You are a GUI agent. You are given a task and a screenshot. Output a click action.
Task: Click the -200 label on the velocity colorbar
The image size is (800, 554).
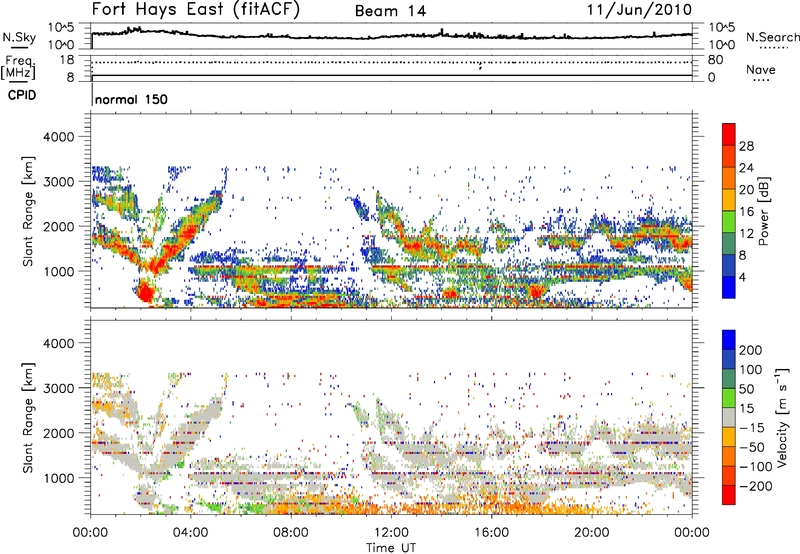(x=755, y=486)
